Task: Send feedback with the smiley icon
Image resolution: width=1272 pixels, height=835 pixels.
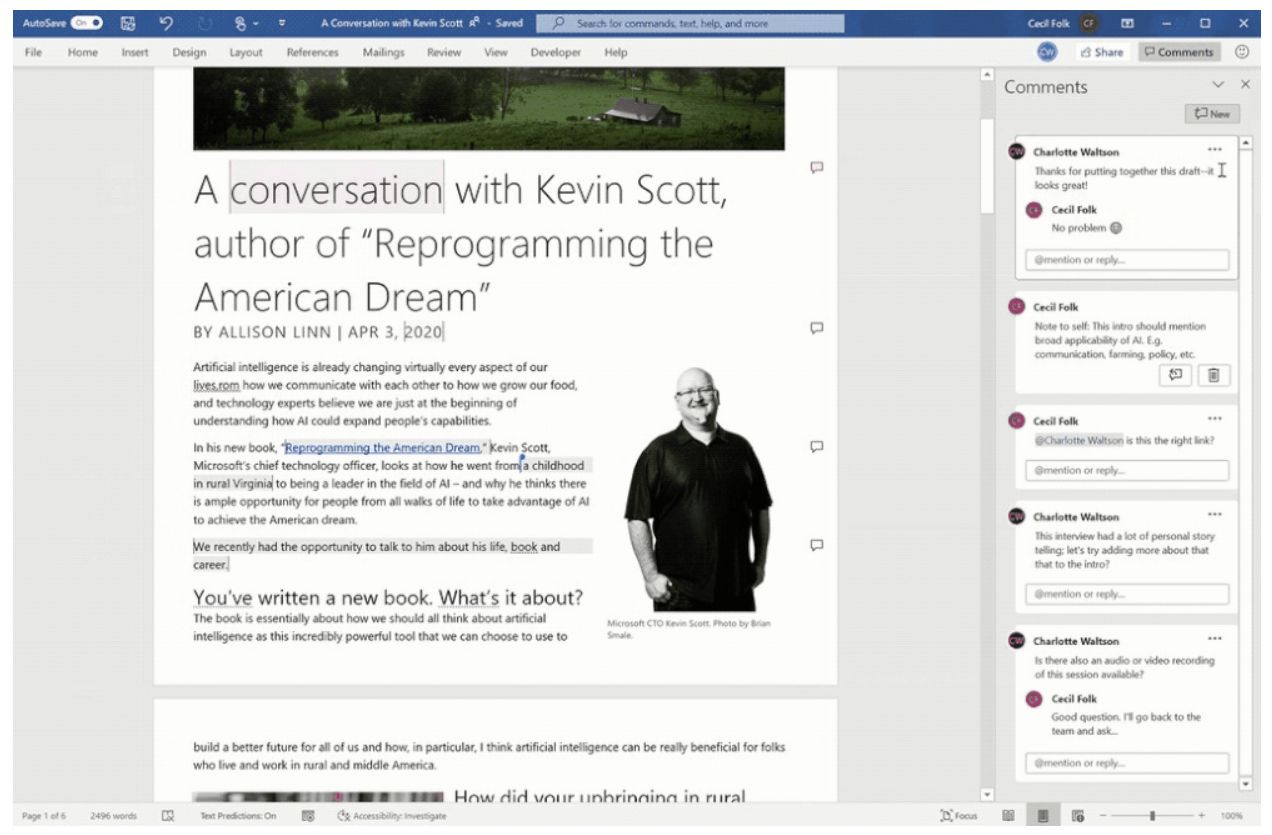Action: (1243, 52)
